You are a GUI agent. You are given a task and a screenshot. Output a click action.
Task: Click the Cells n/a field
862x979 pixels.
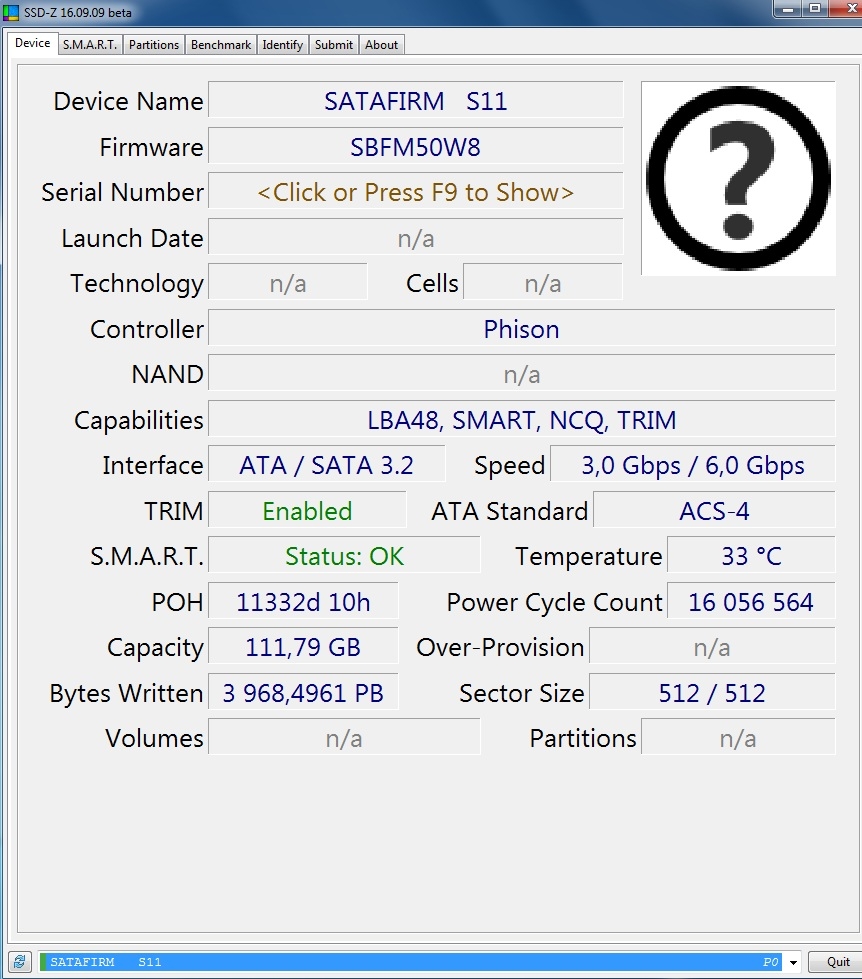click(x=543, y=283)
